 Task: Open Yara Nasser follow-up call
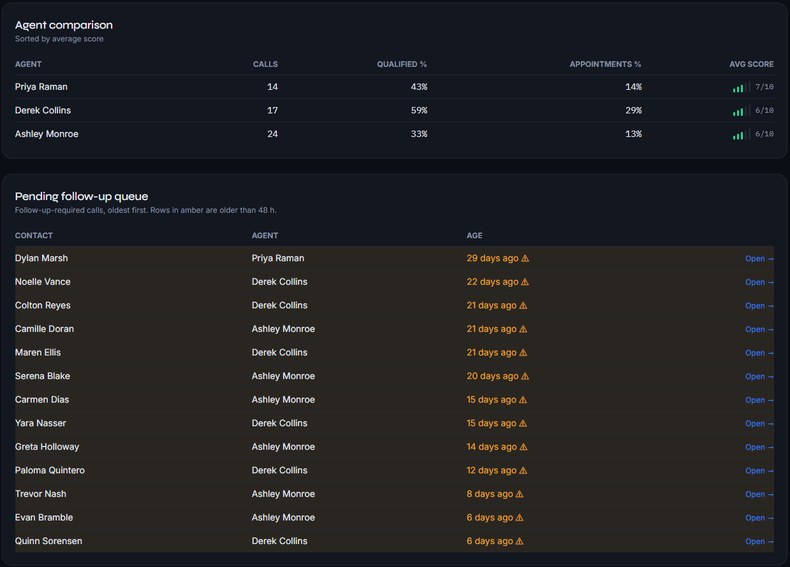click(x=759, y=423)
